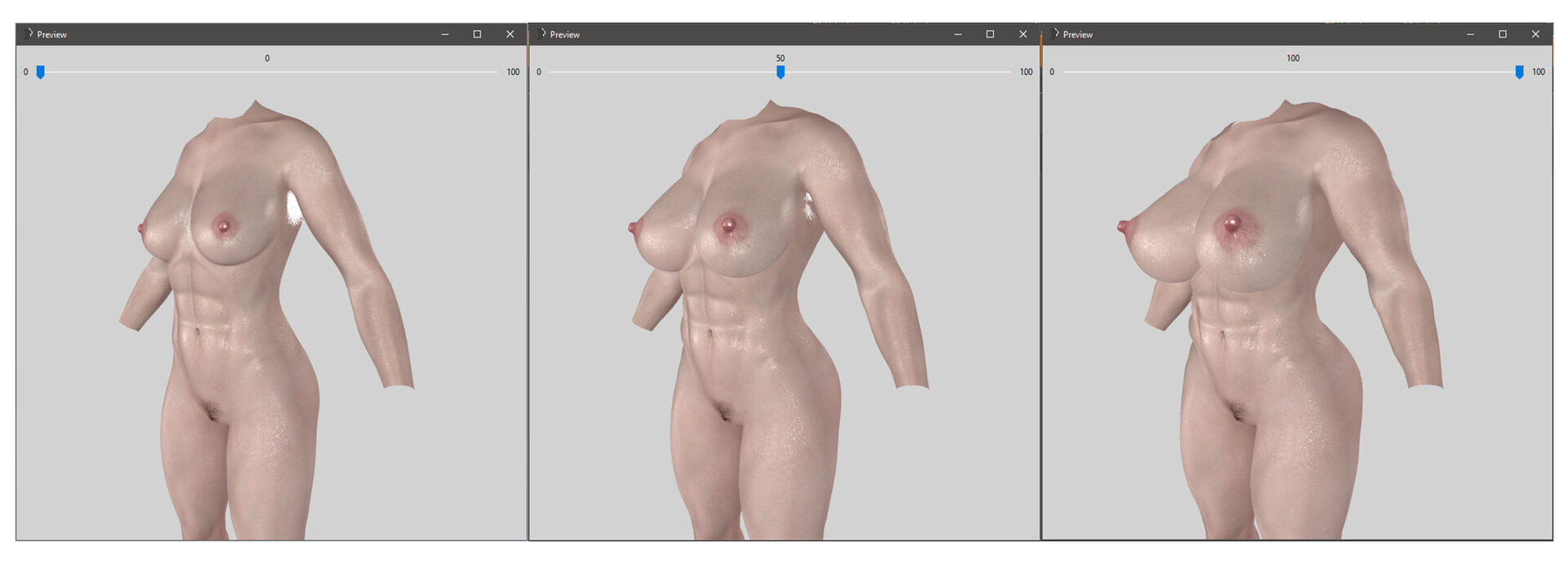This screenshot has width=1568, height=564.
Task: Click the app icon in third Preview title bar
Action: 1055,33
